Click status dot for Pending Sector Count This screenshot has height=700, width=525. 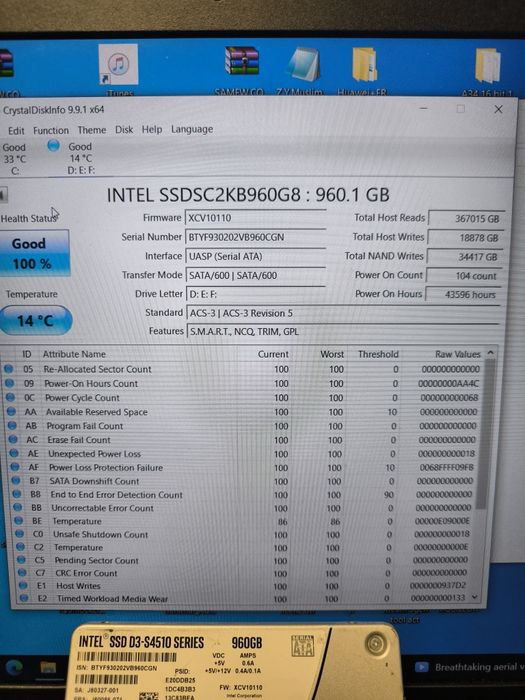click(21, 559)
